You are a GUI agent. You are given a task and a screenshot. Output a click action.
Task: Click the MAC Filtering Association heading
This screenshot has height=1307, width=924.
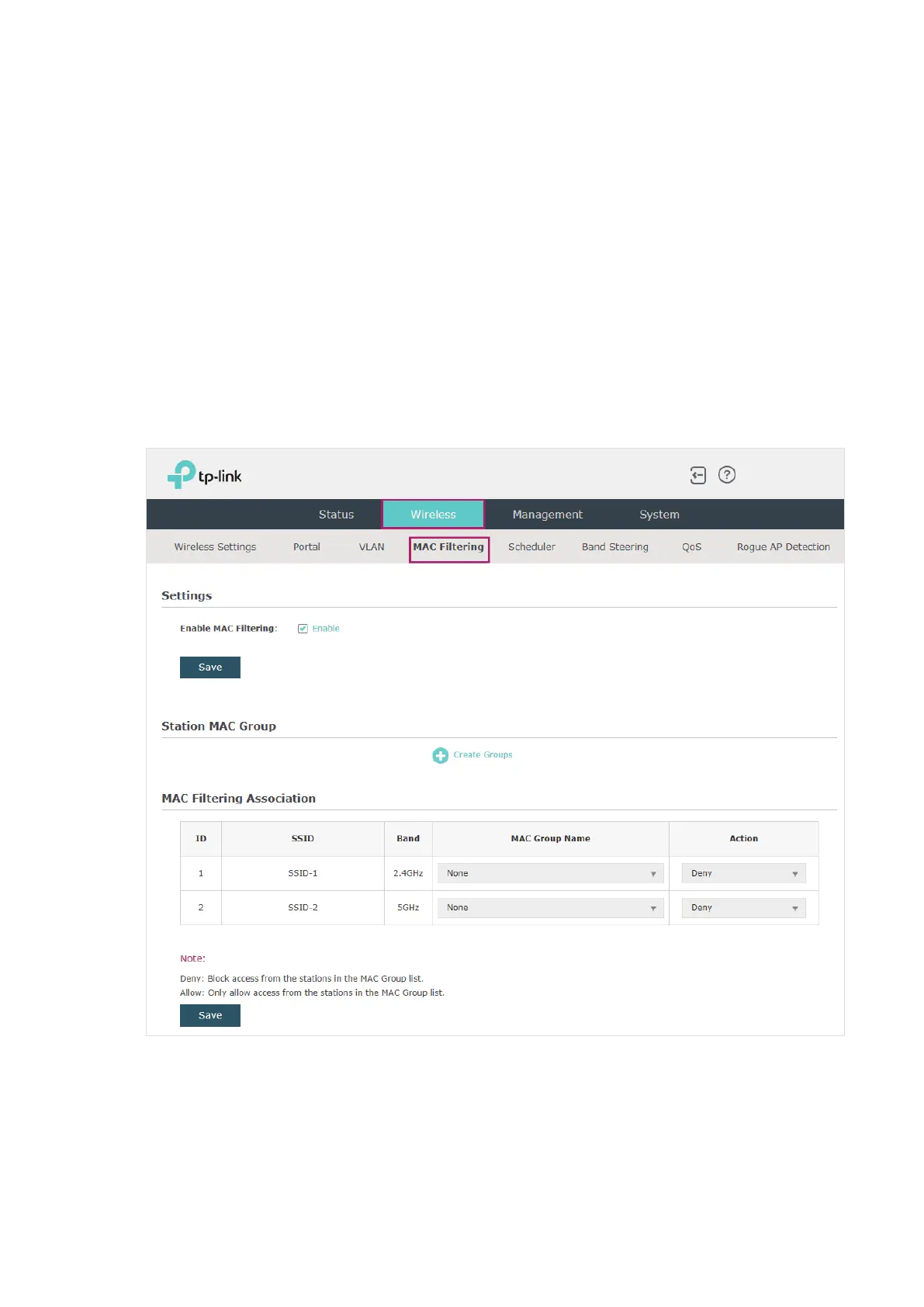pyautogui.click(x=238, y=799)
